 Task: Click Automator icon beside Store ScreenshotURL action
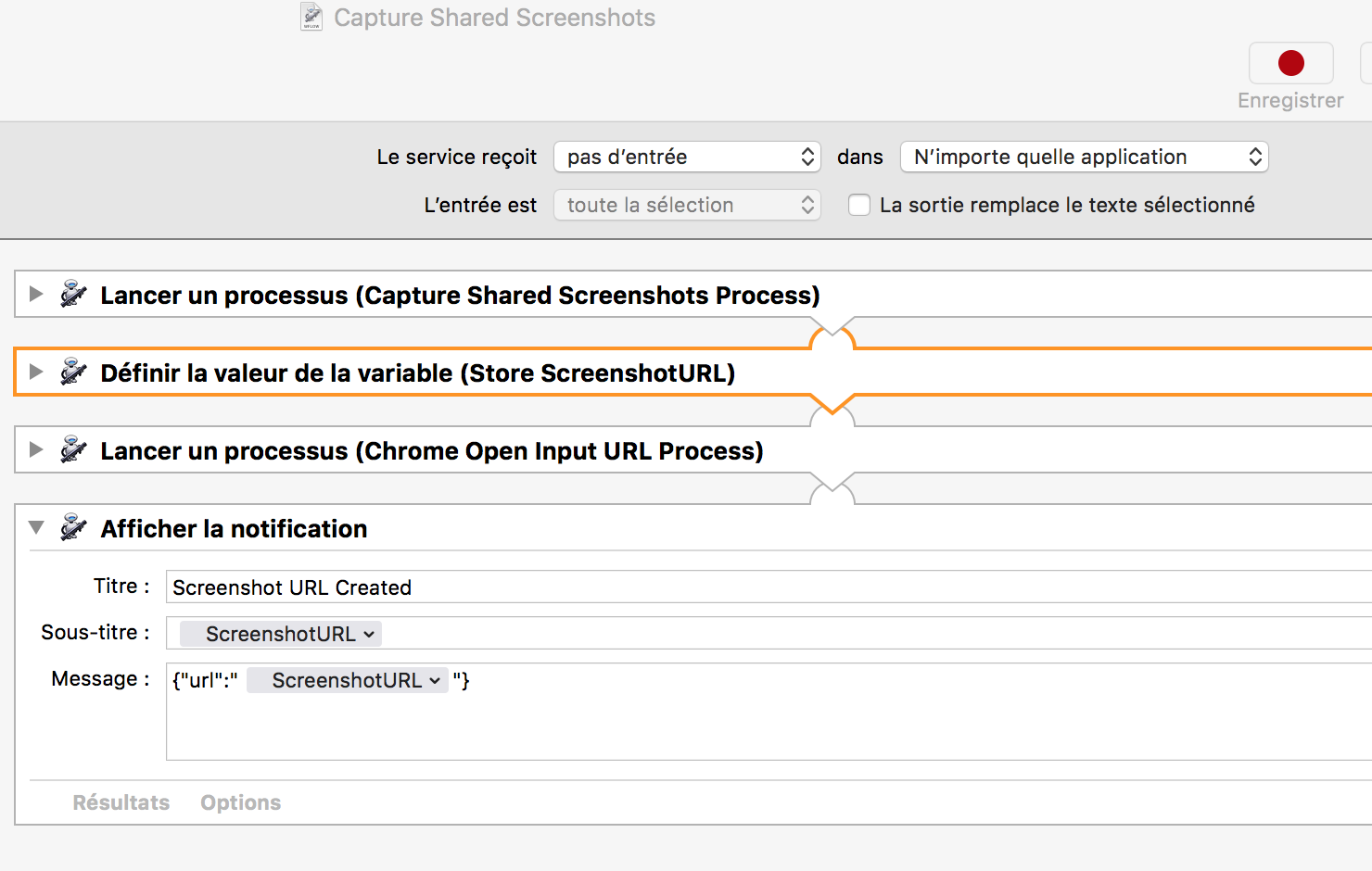pyautogui.click(x=73, y=372)
